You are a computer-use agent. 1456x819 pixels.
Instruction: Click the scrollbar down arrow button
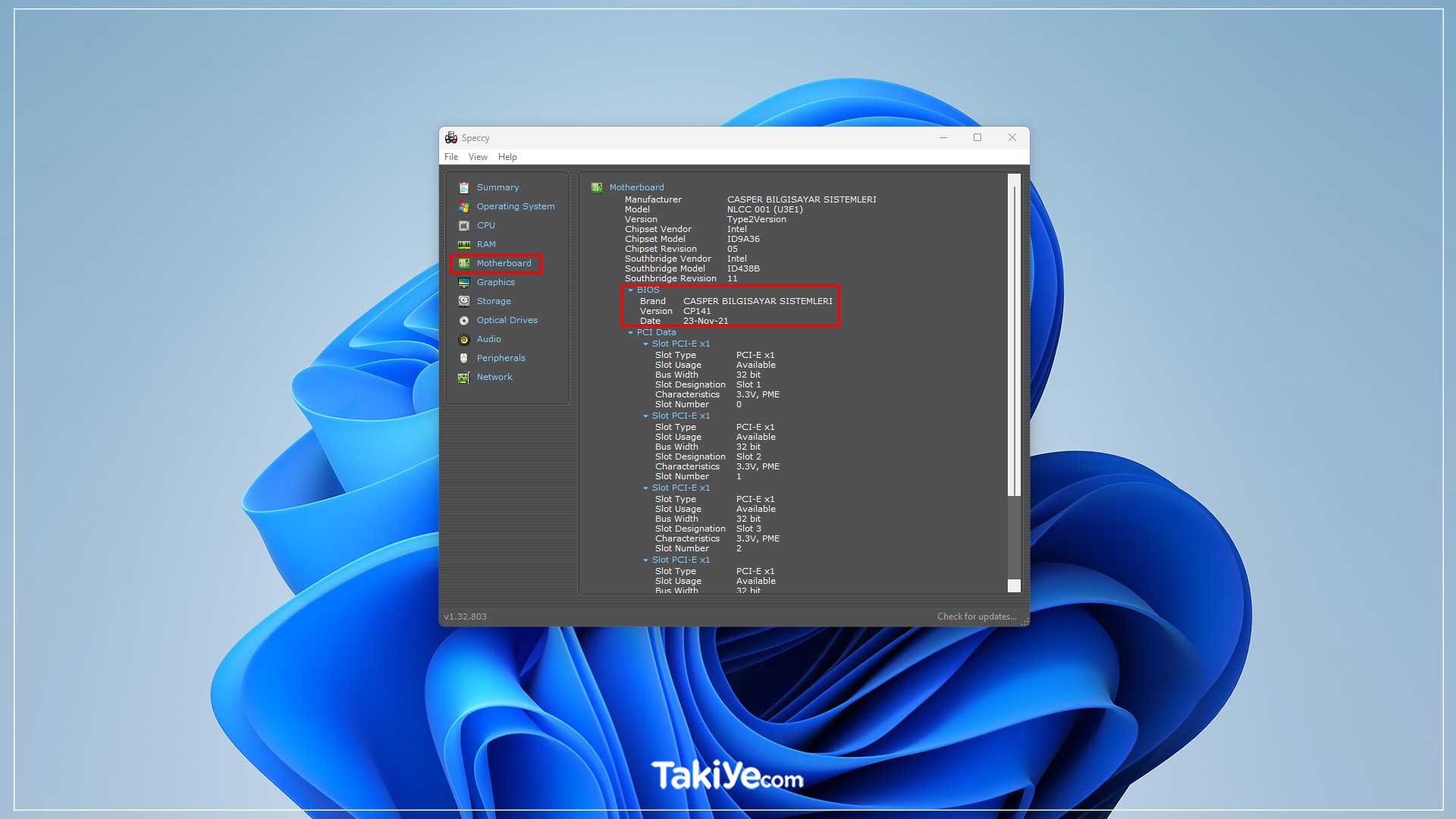[x=1014, y=585]
